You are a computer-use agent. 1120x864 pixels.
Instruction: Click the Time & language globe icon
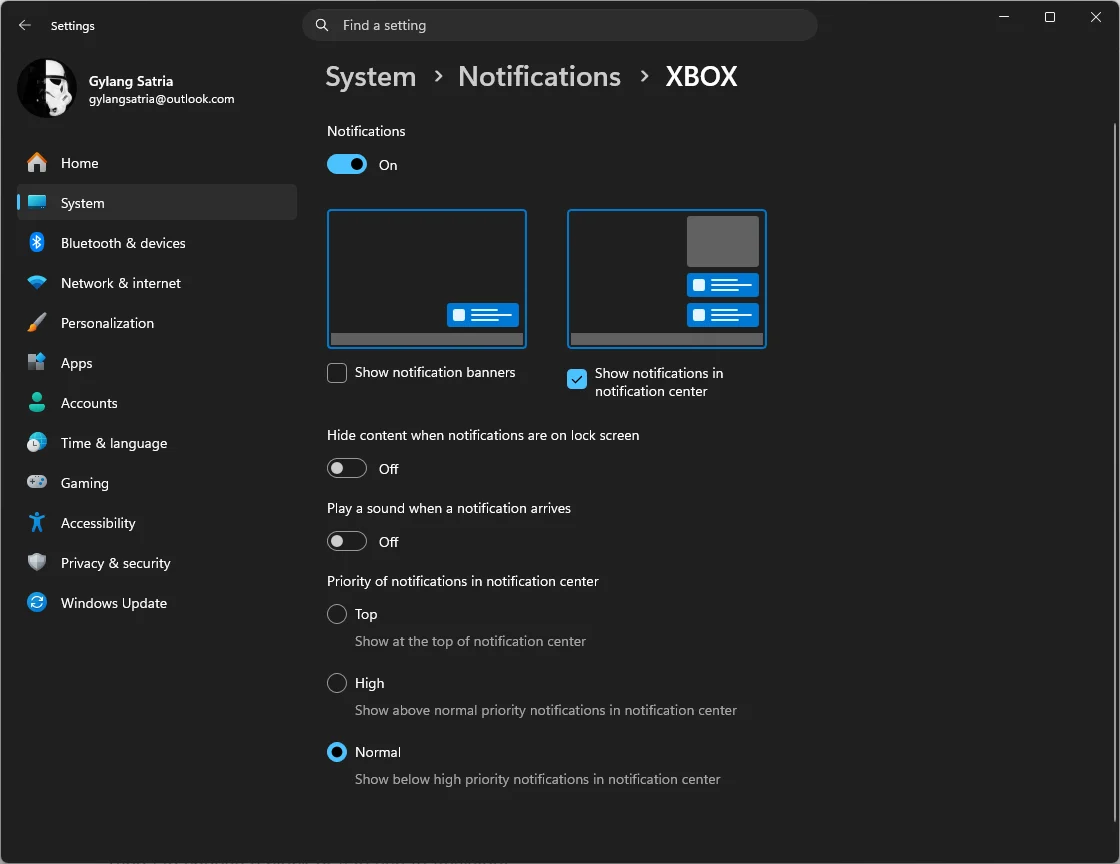point(37,443)
